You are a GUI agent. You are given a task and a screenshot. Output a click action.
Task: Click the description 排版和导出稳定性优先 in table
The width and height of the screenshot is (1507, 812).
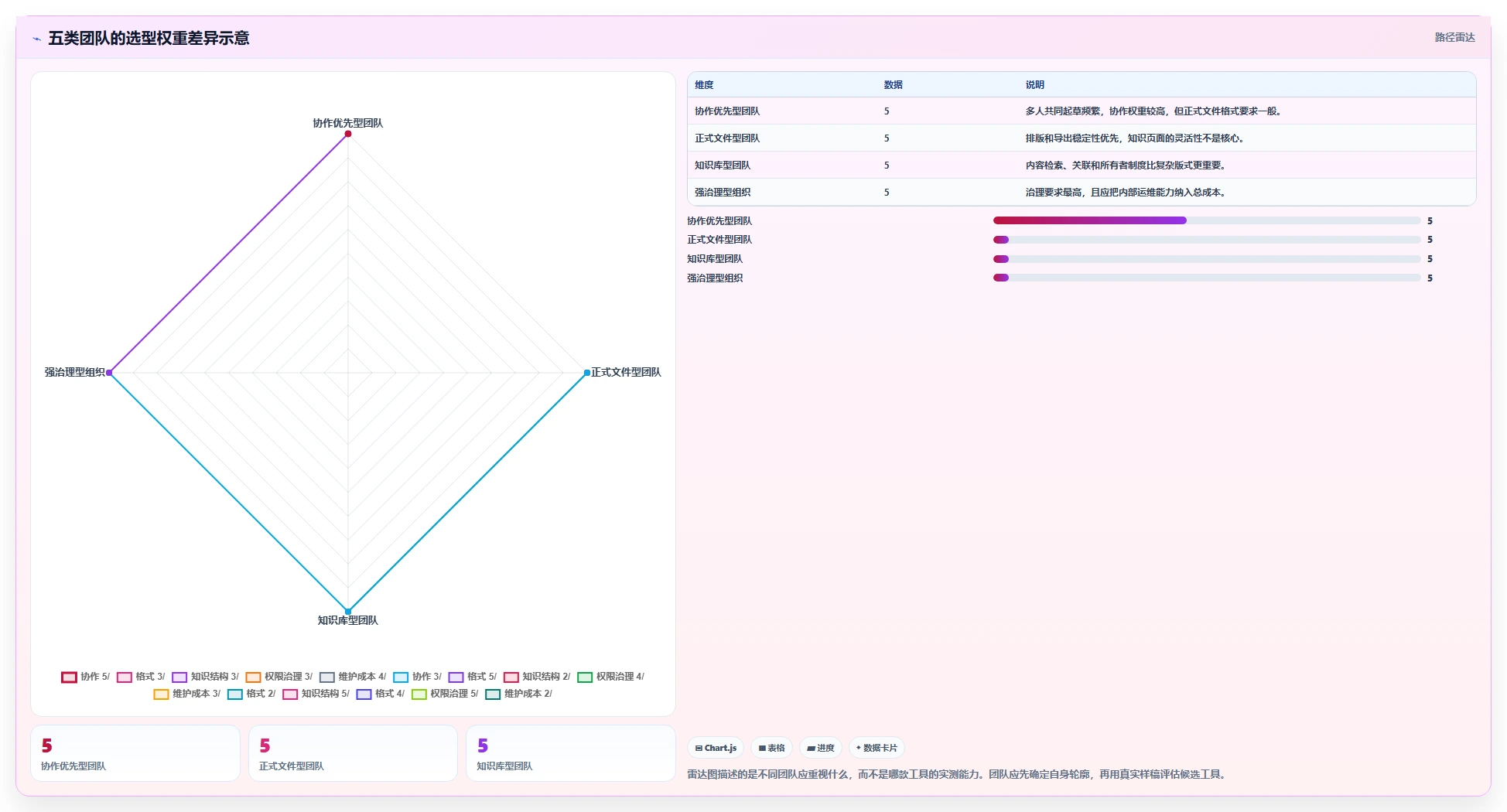[1136, 138]
